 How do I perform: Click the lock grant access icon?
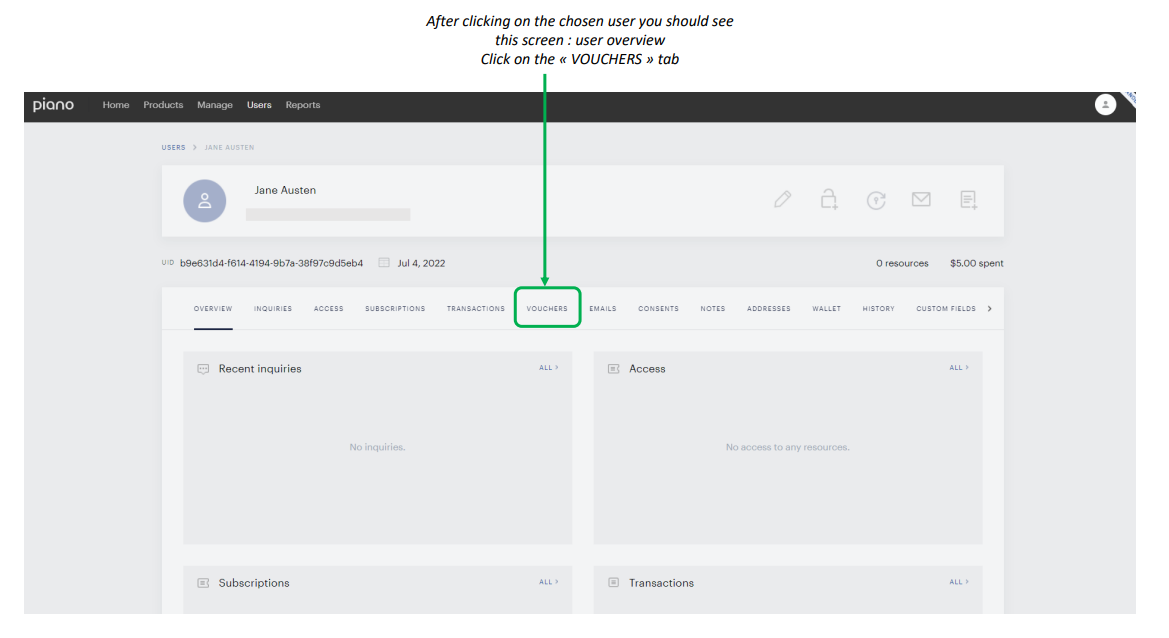click(829, 199)
